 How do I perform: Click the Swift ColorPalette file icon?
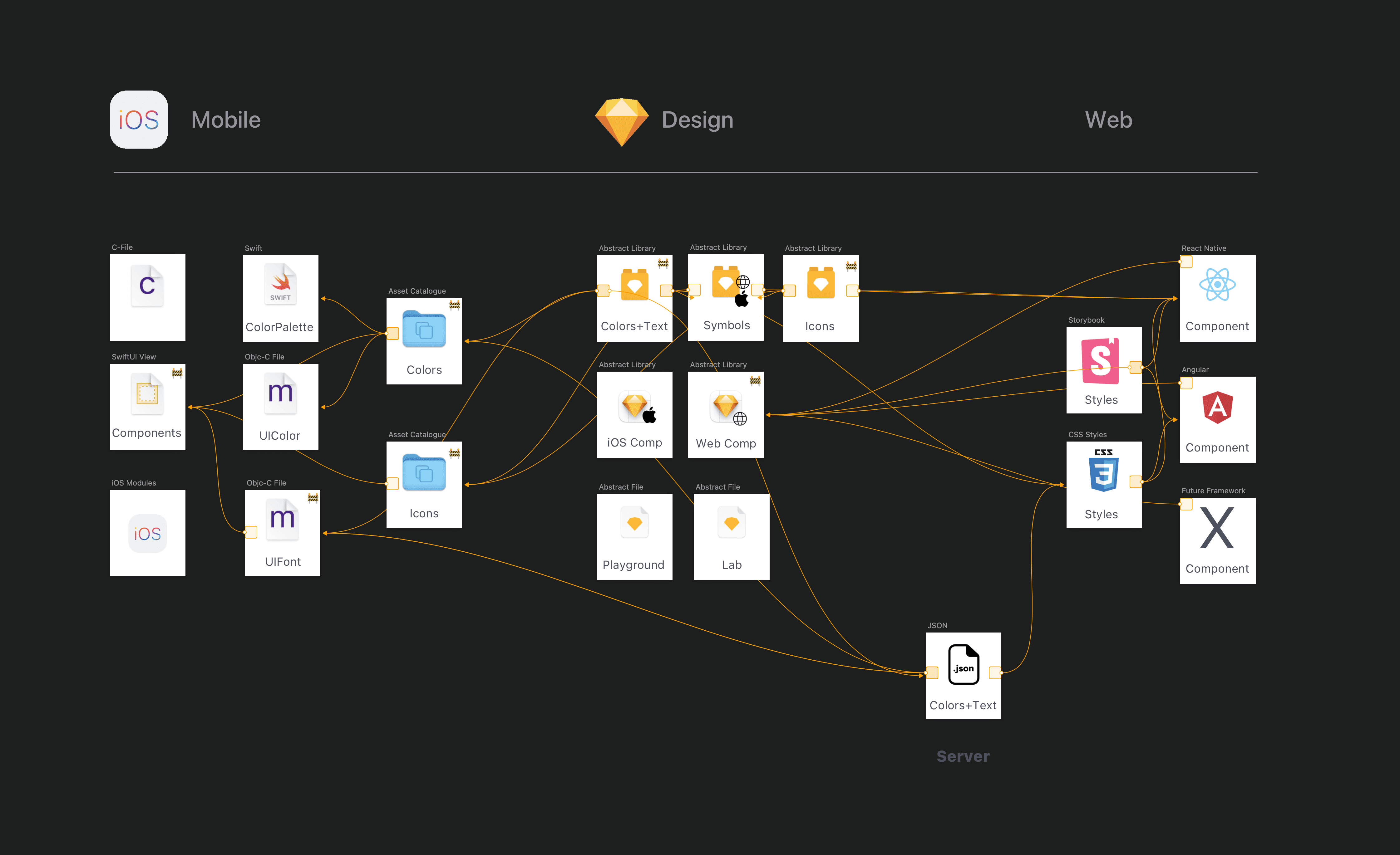coord(280,284)
